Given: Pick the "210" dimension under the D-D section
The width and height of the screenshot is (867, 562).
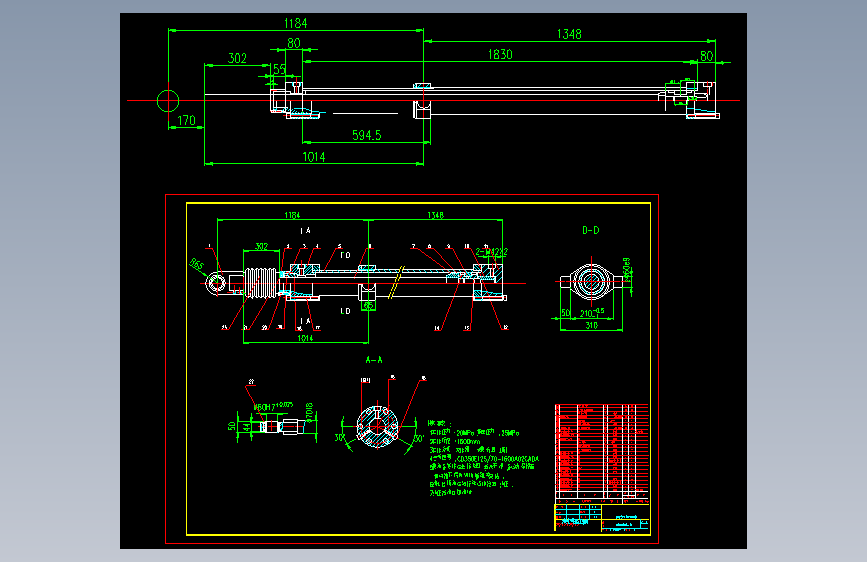Looking at the screenshot, I should (590, 313).
